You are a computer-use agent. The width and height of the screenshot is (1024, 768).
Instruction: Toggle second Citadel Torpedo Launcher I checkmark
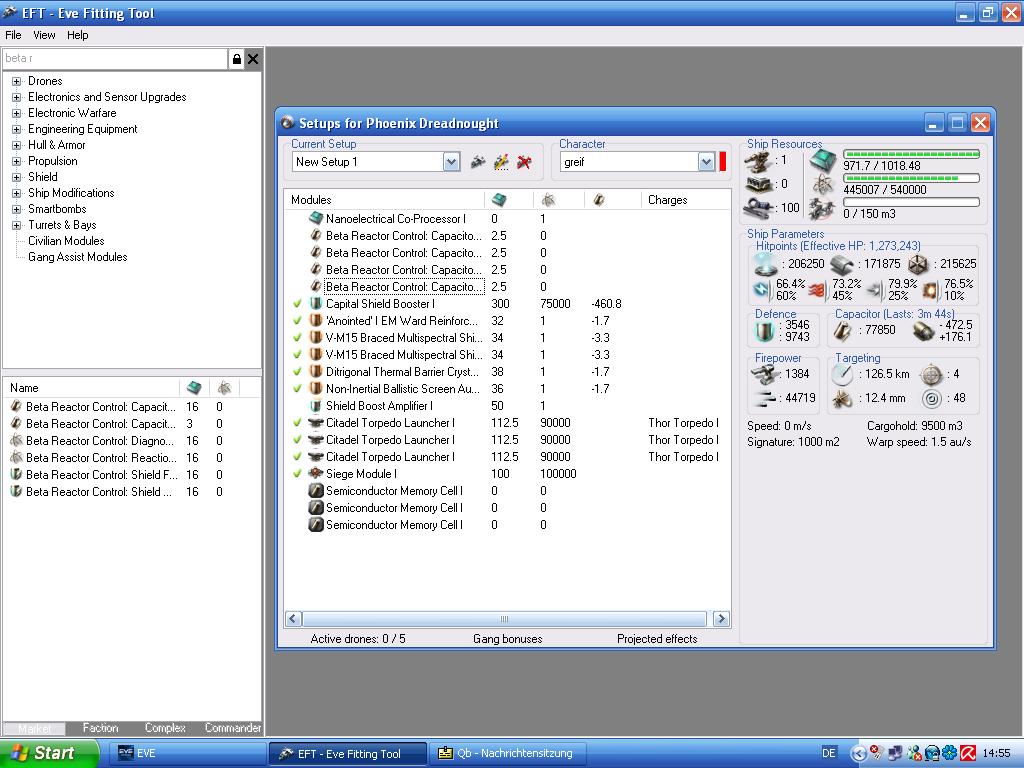coord(298,440)
